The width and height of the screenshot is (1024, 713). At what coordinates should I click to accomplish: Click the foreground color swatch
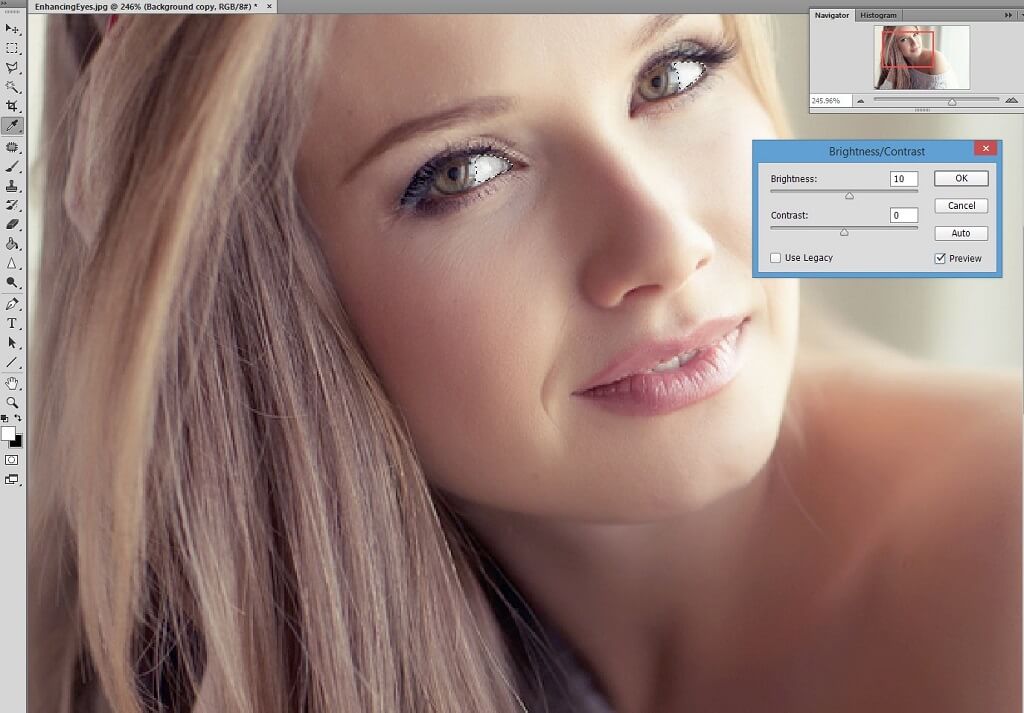tap(8, 434)
